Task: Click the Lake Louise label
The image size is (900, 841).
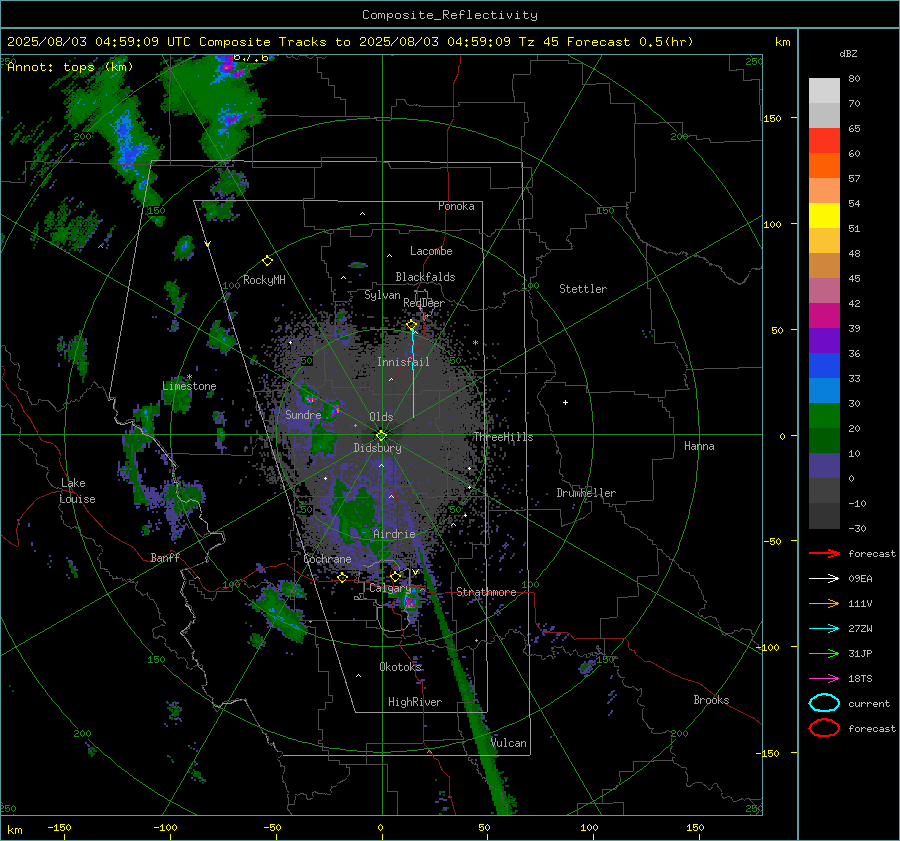Action: click(78, 491)
